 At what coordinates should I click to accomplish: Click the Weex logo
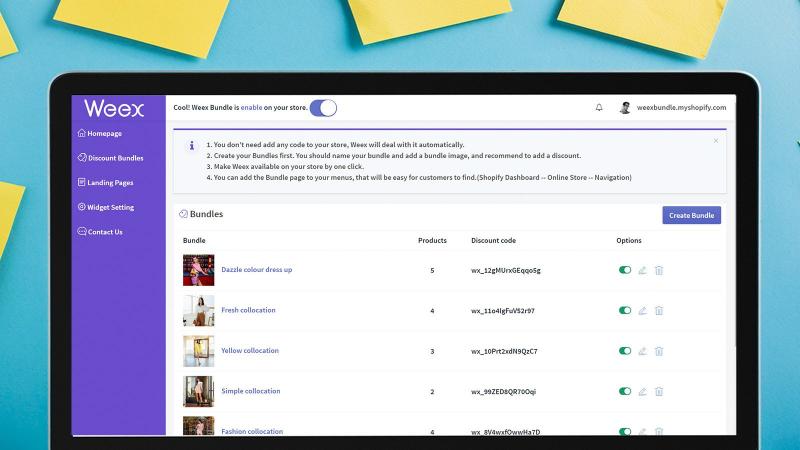pyautogui.click(x=114, y=109)
